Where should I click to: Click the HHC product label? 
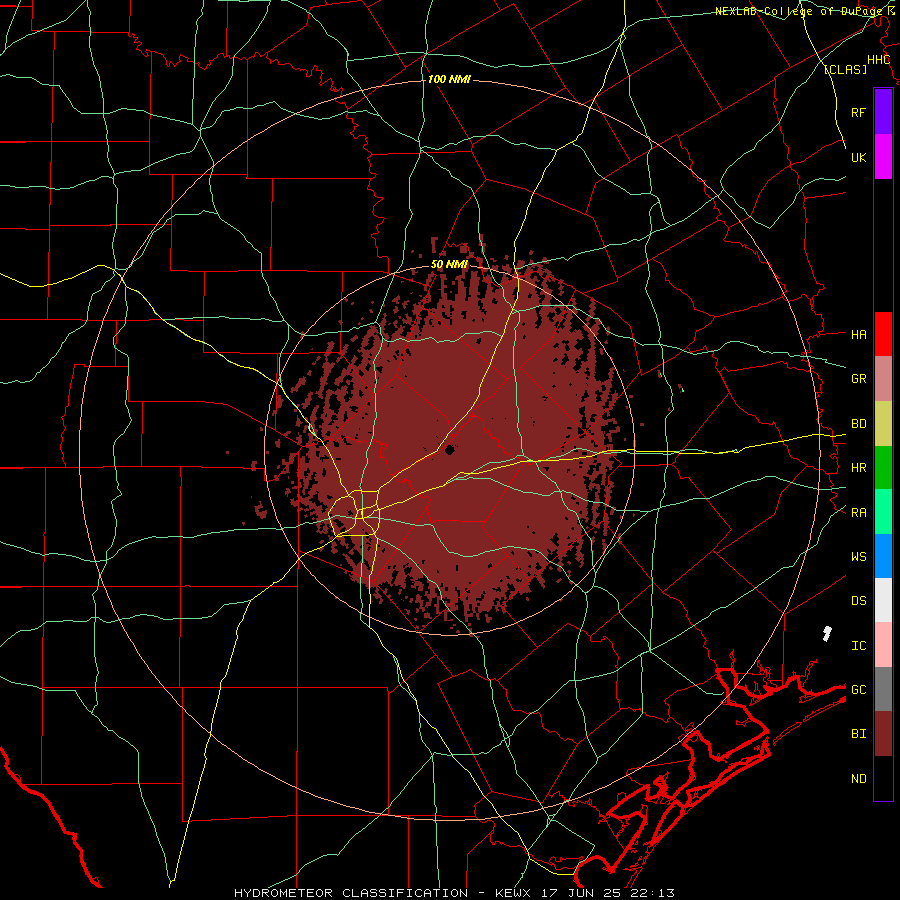(878, 60)
